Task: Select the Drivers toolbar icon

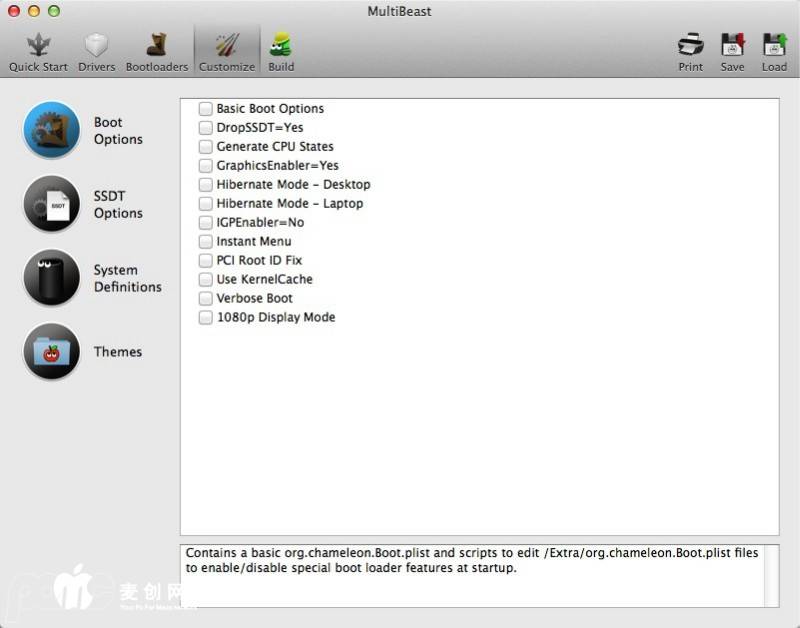Action: (x=97, y=51)
